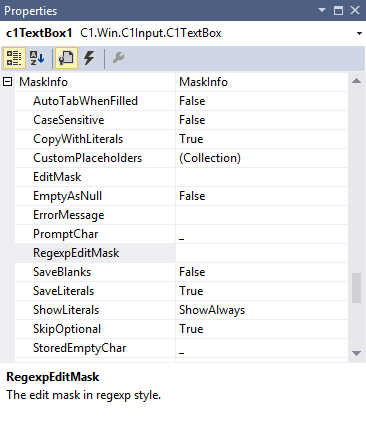Image resolution: width=366 pixels, height=425 pixels.
Task: Click the property grid scroll down arrow
Action: [356, 353]
